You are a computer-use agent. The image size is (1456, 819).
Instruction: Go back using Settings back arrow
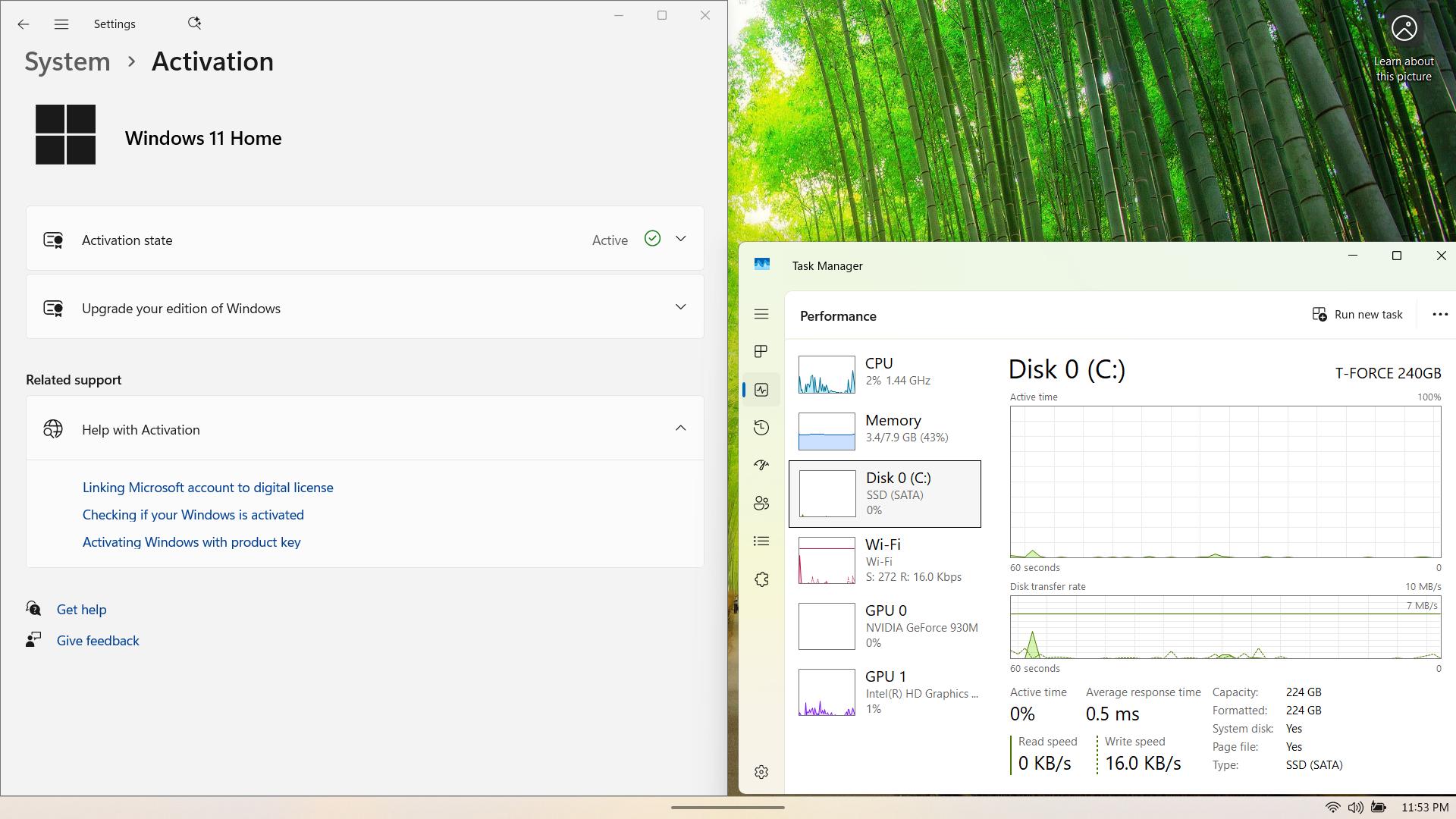click(24, 24)
